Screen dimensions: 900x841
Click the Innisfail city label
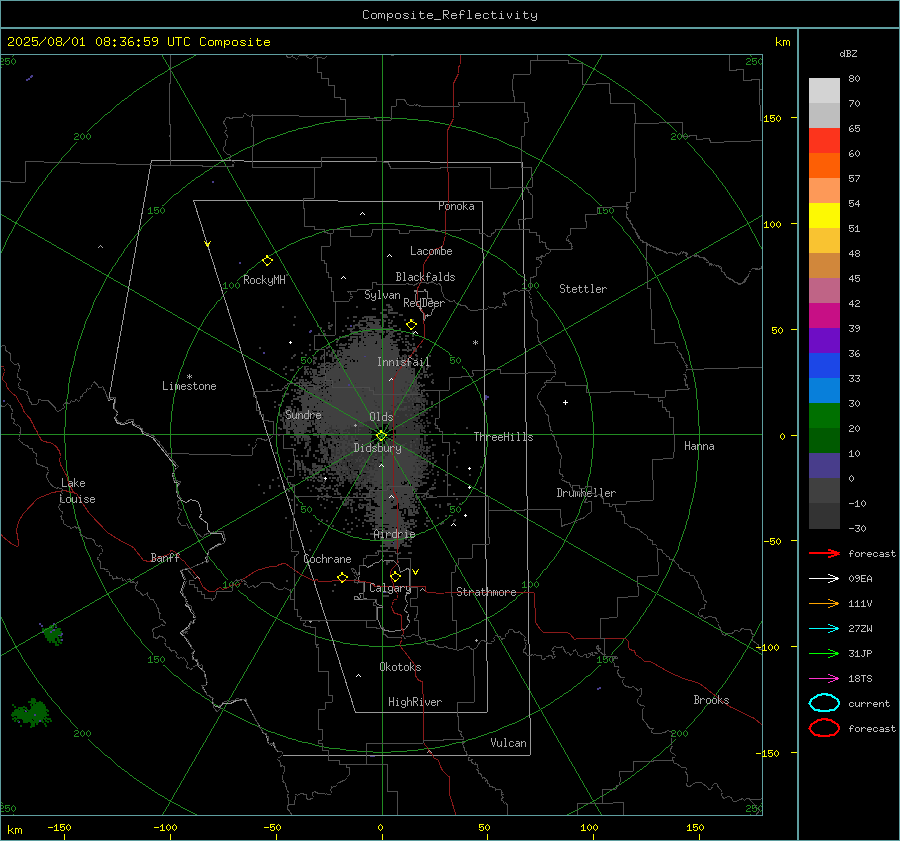click(x=404, y=362)
